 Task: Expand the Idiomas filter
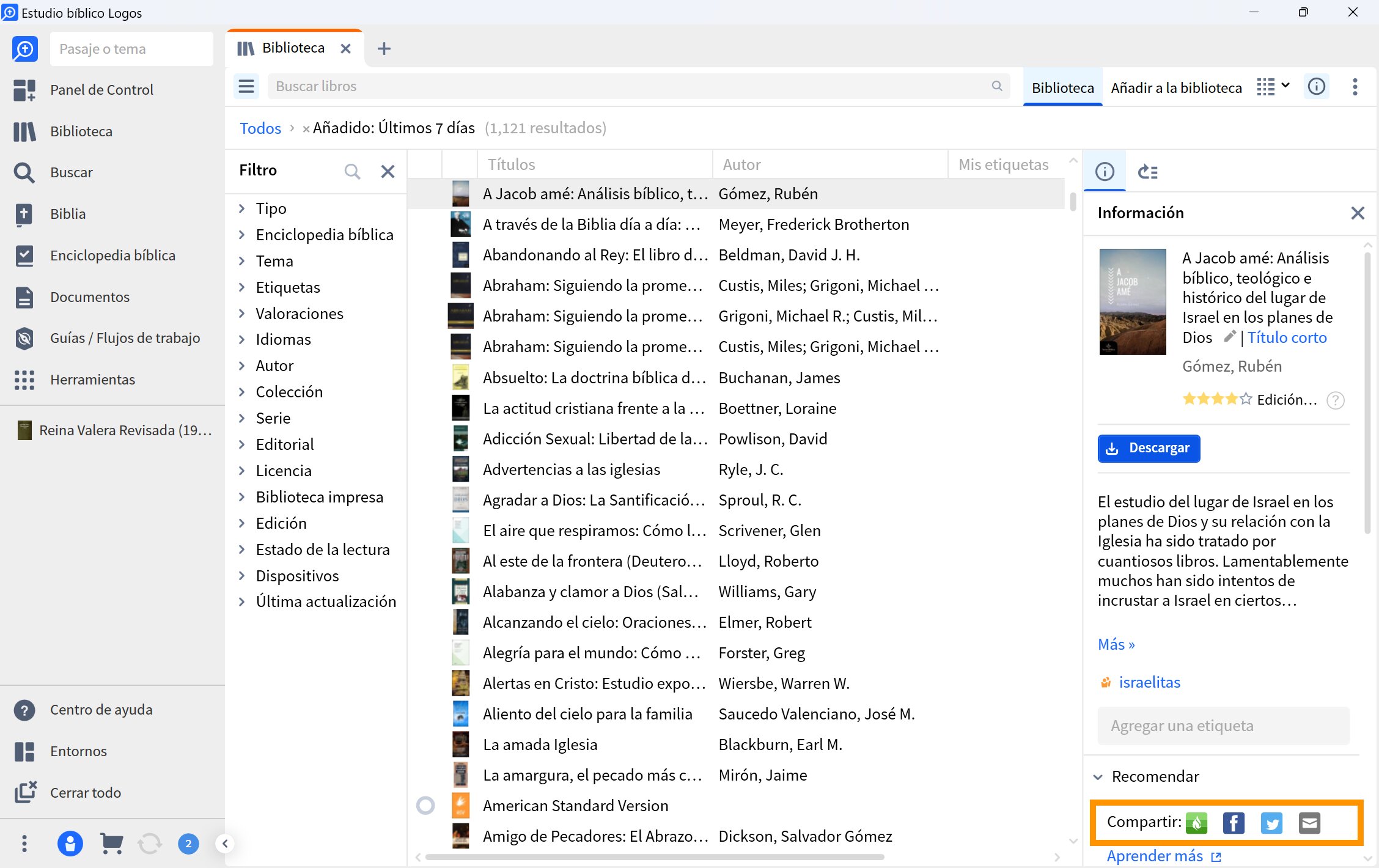coord(242,339)
